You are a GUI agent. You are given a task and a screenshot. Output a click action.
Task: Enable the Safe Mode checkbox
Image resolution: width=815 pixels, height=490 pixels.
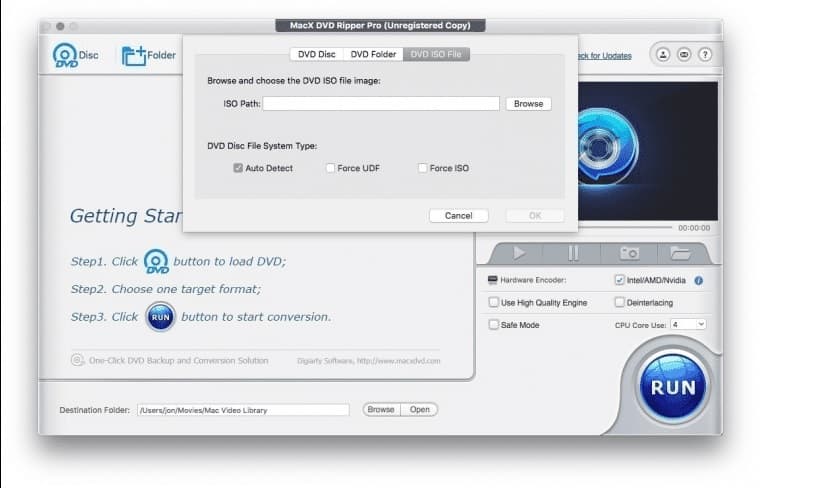click(494, 324)
